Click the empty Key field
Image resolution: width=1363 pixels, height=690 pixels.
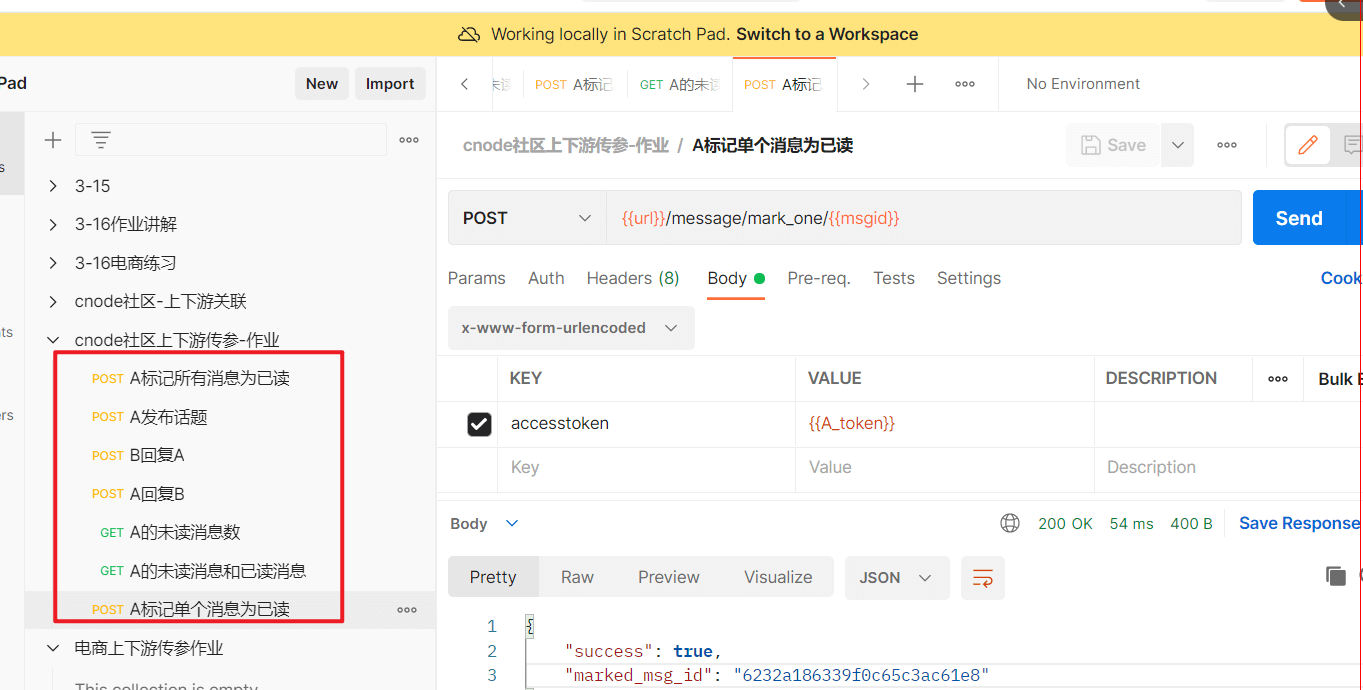646,467
